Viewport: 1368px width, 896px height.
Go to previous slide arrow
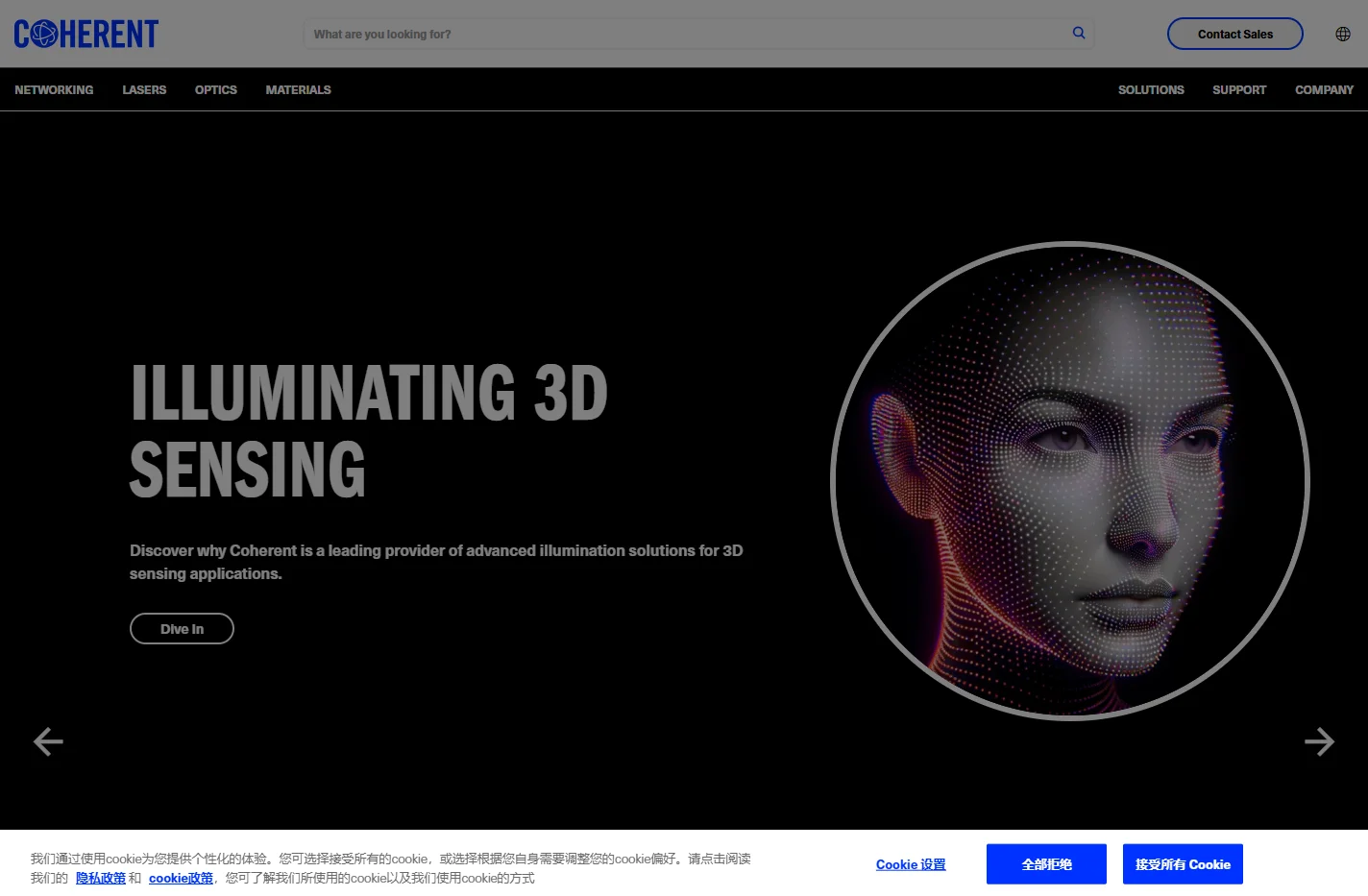[48, 741]
